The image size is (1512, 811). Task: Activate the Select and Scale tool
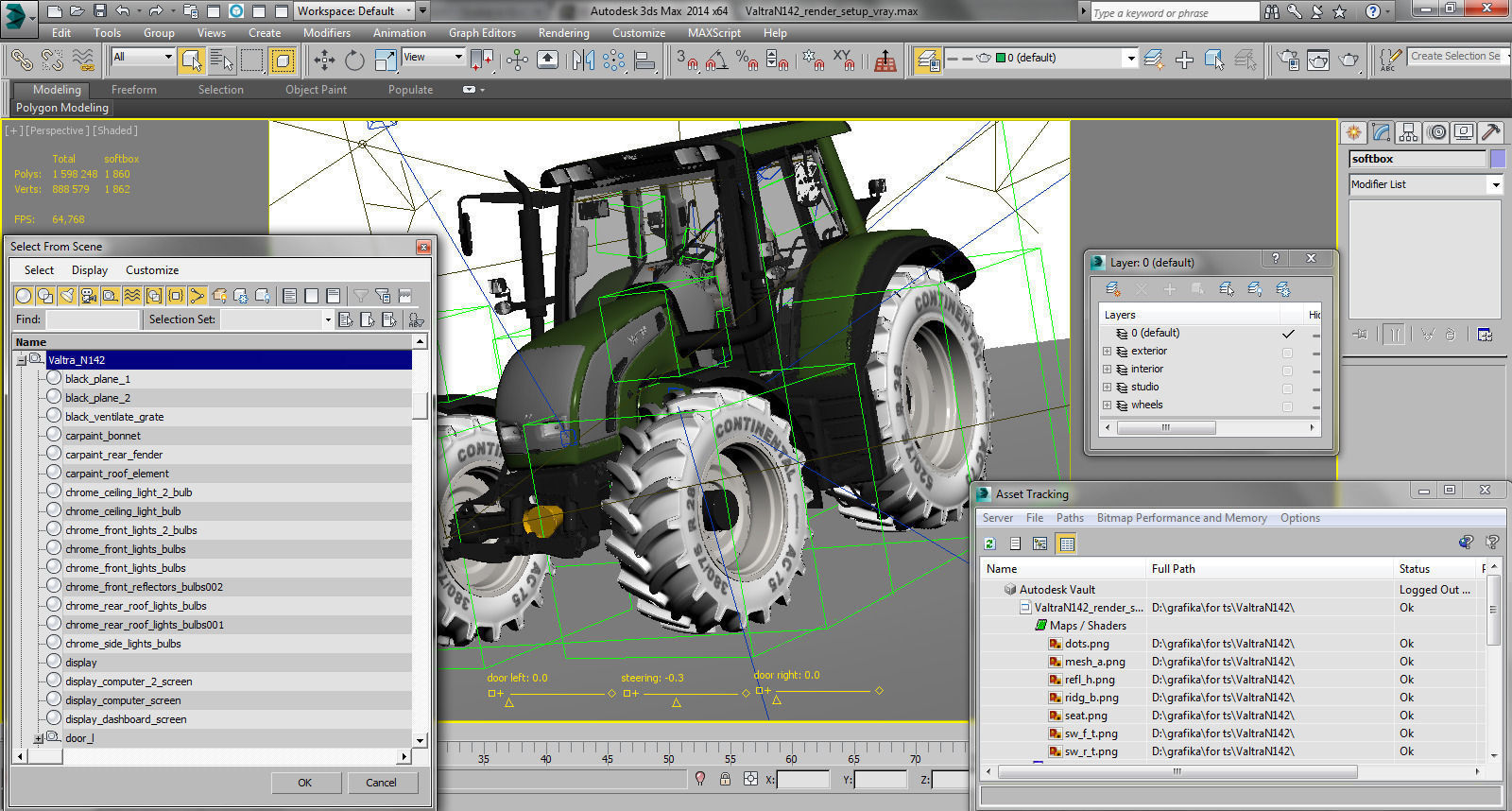tap(386, 60)
